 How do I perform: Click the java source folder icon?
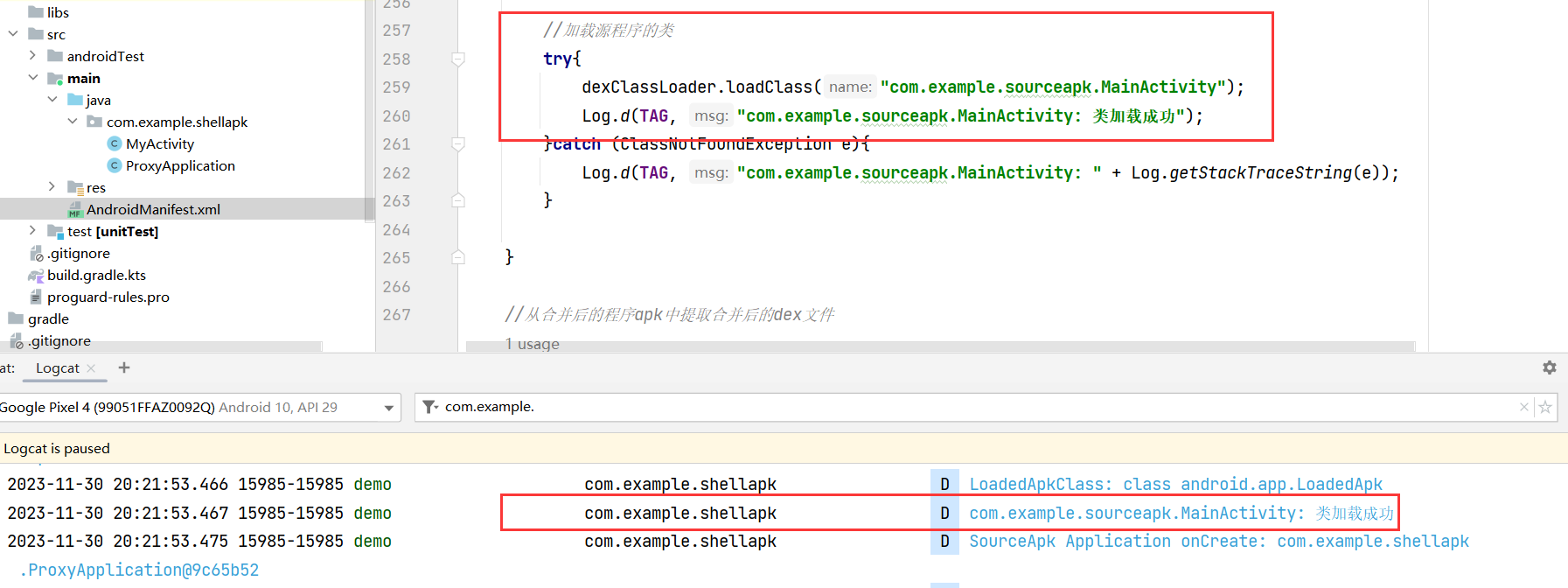point(75,100)
